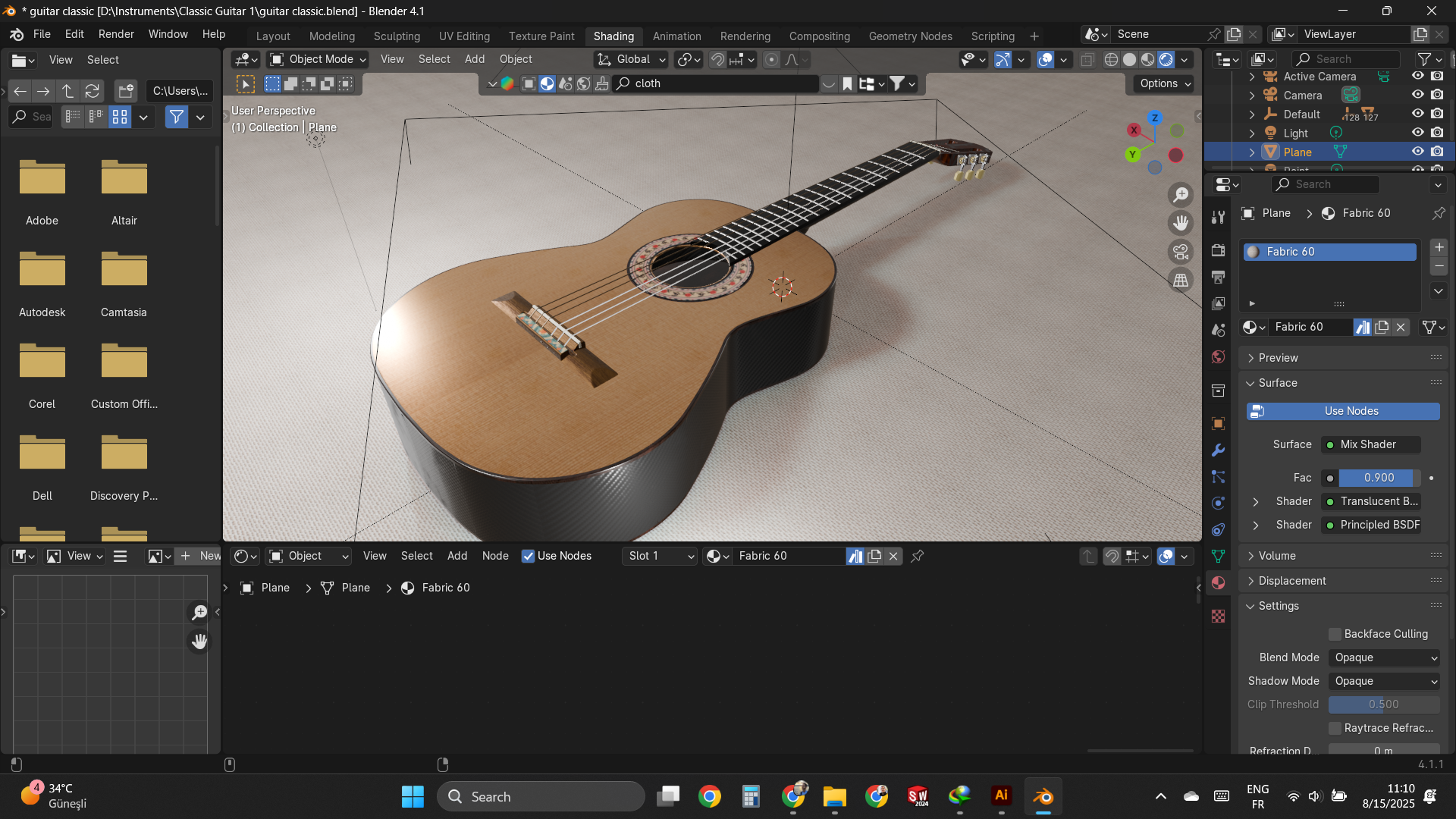Open the Blend Mode dropdown
Viewport: 1456px width, 819px height.
1385,657
